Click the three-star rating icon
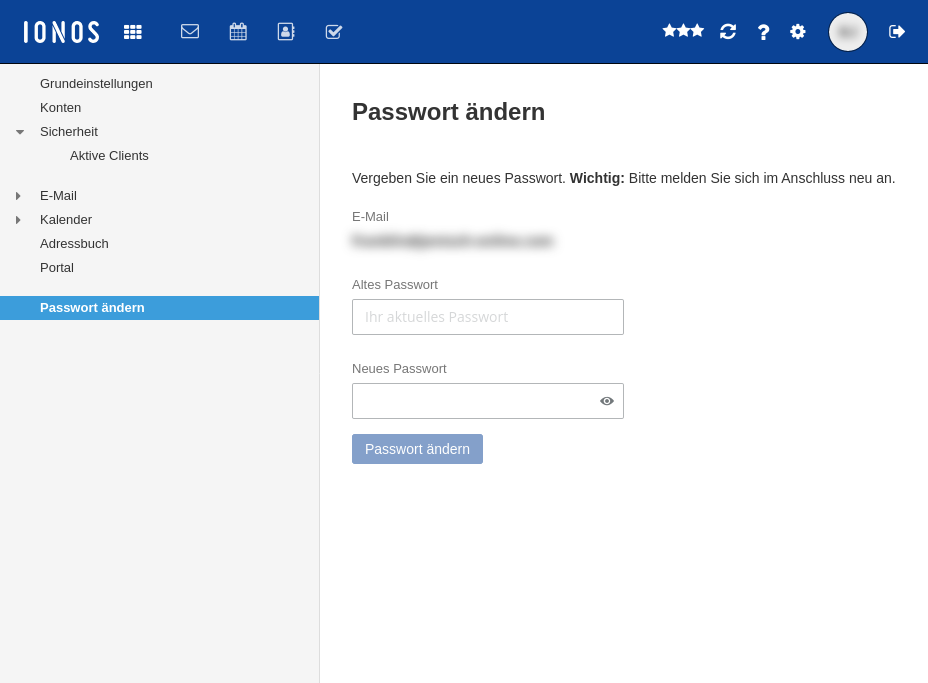Viewport: 928px width, 683px height. [x=683, y=31]
